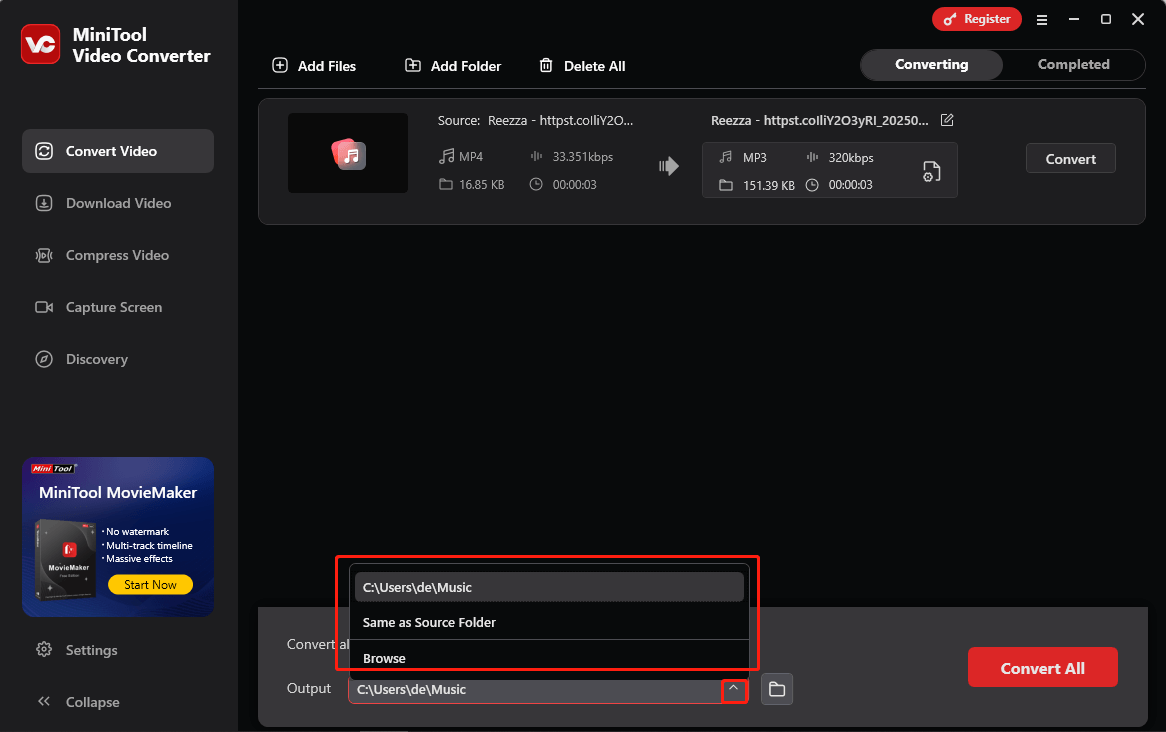Collapse the sidebar with the double-chevron

click(x=44, y=702)
